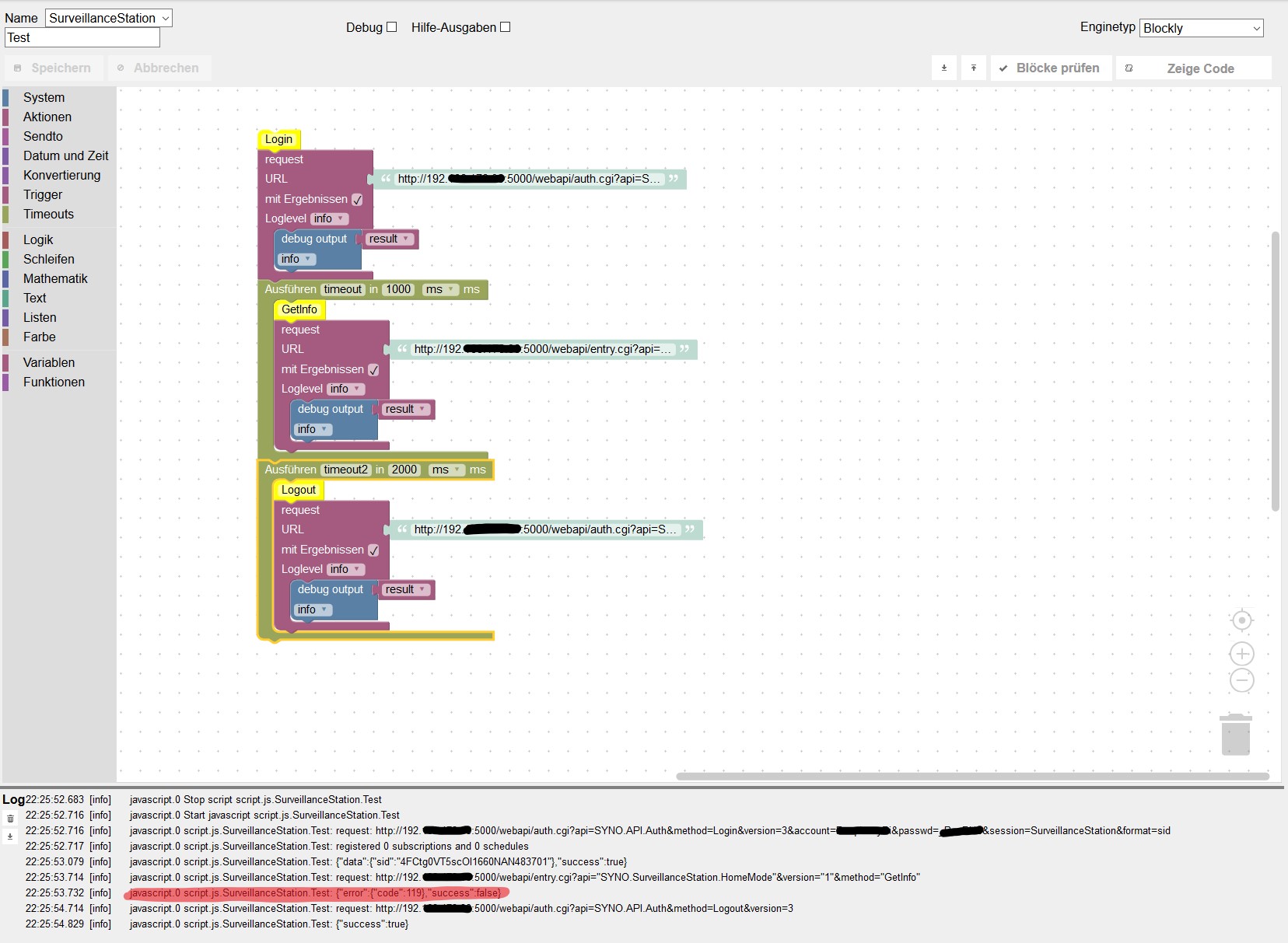Open debug output info level in Login block

click(x=296, y=260)
